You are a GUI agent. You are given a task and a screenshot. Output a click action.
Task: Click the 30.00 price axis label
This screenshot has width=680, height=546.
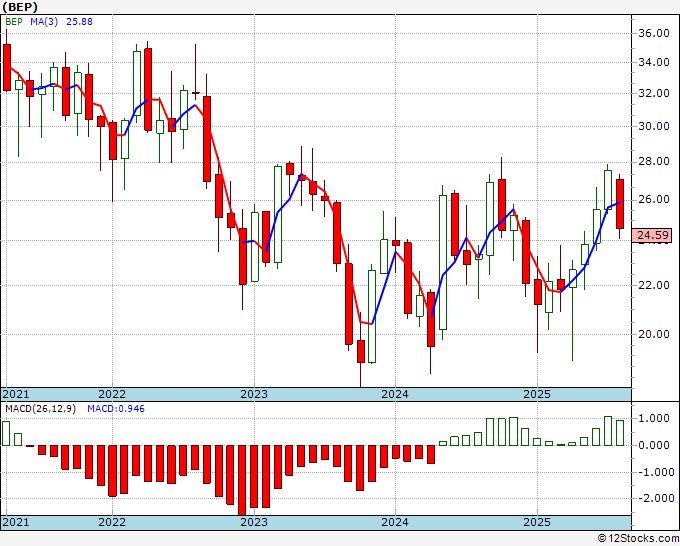coord(654,126)
